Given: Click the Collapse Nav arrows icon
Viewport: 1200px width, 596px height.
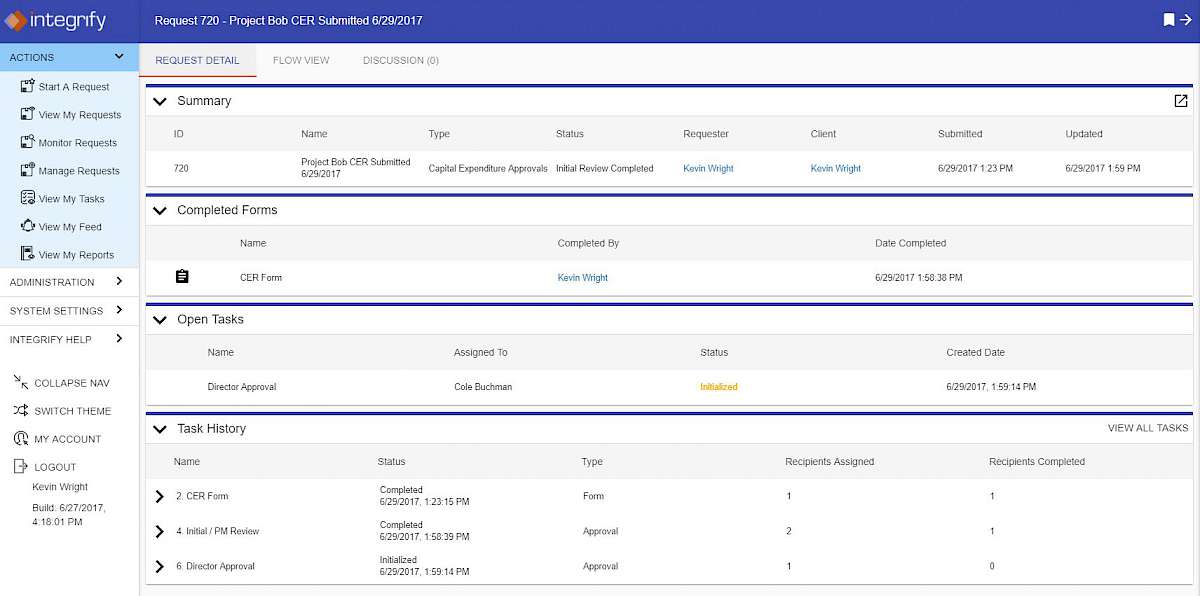Looking at the screenshot, I should pyautogui.click(x=21, y=382).
